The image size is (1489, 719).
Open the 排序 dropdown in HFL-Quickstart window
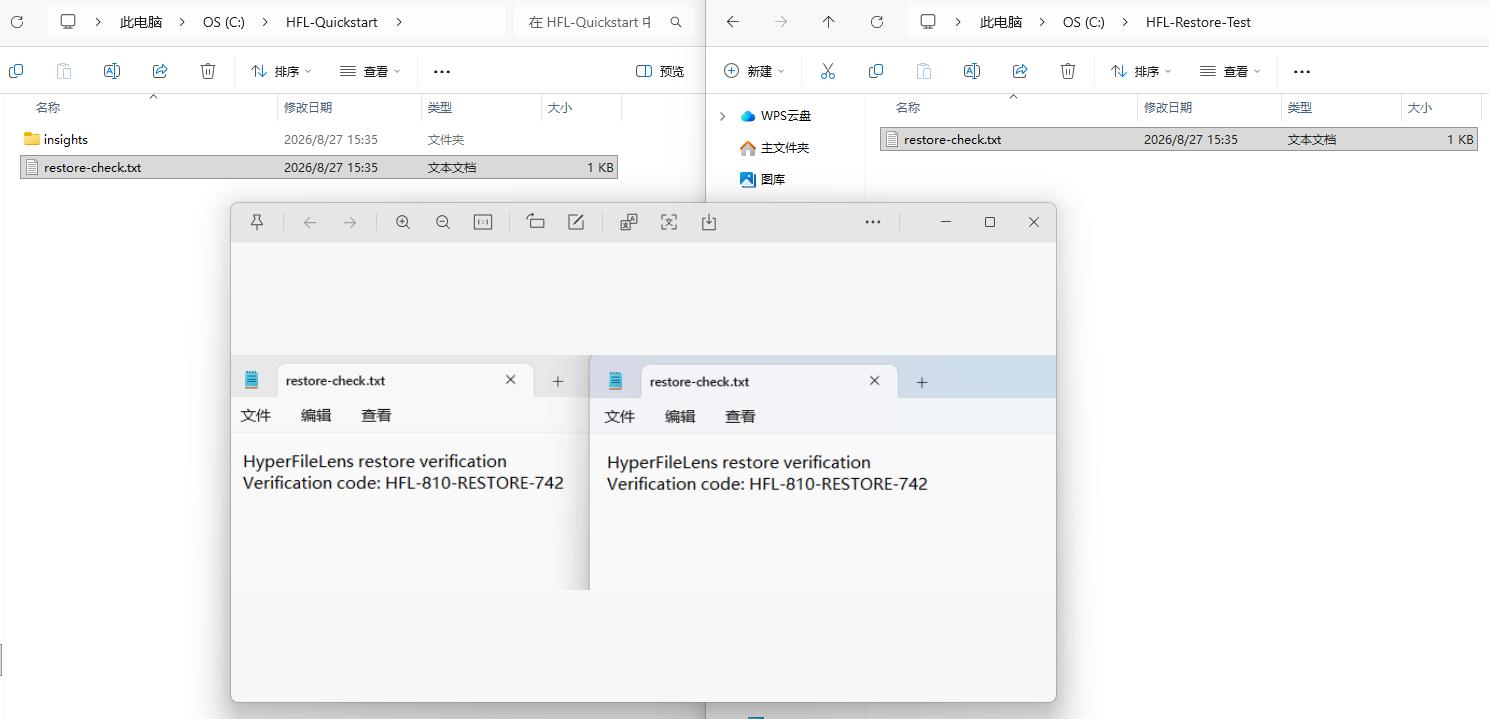[x=281, y=71]
